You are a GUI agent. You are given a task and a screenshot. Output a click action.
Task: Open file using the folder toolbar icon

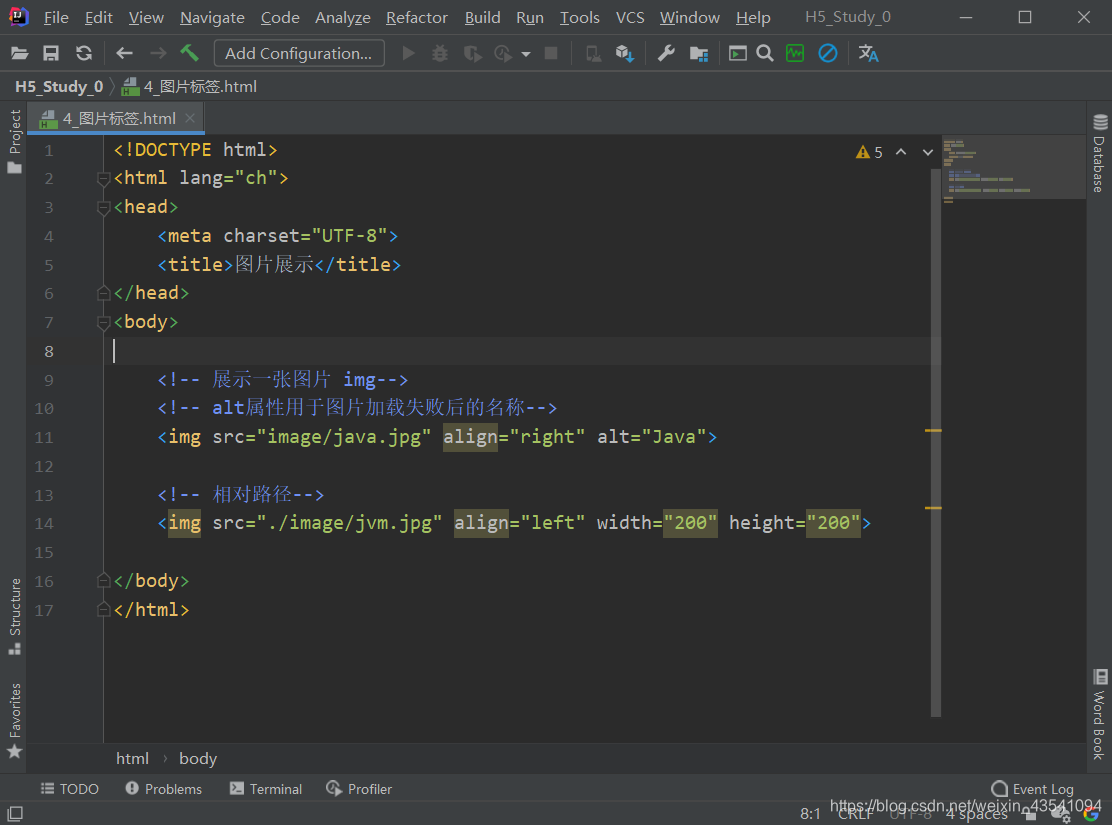click(x=19, y=53)
